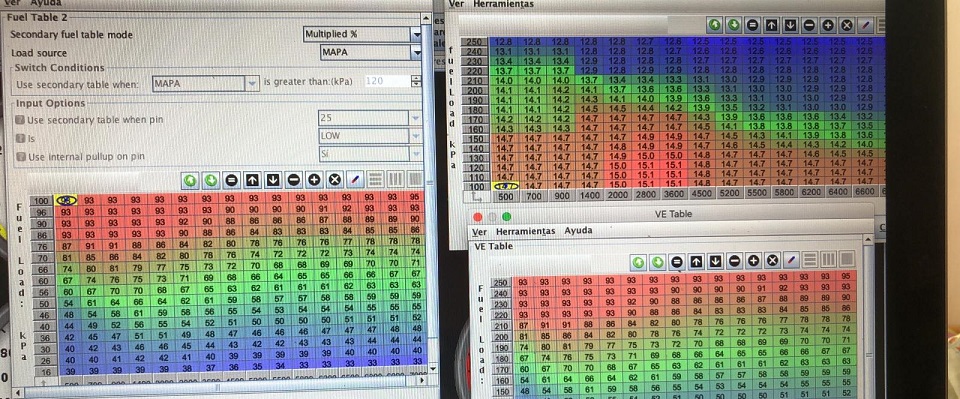Click the kPa stepper arrows beside the 120 field
This screenshot has width=960, height=399.
[416, 81]
